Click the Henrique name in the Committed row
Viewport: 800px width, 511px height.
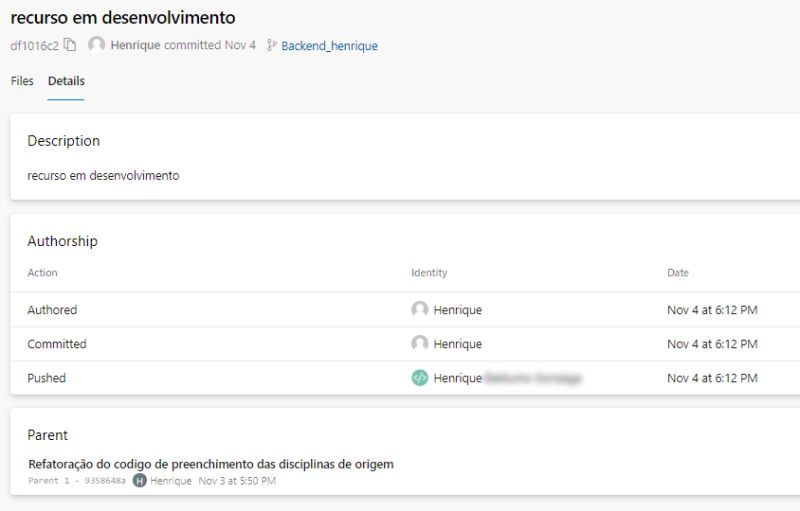tap(458, 344)
